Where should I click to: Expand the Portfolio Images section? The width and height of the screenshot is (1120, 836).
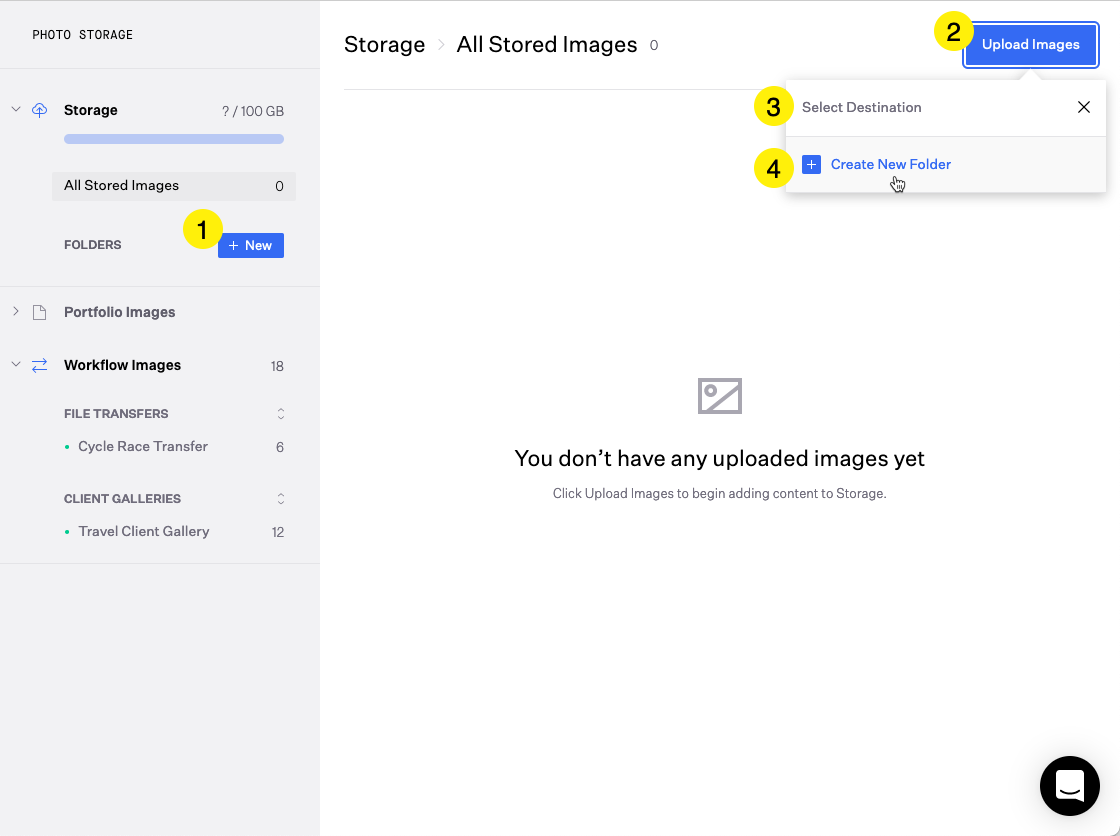click(x=16, y=312)
